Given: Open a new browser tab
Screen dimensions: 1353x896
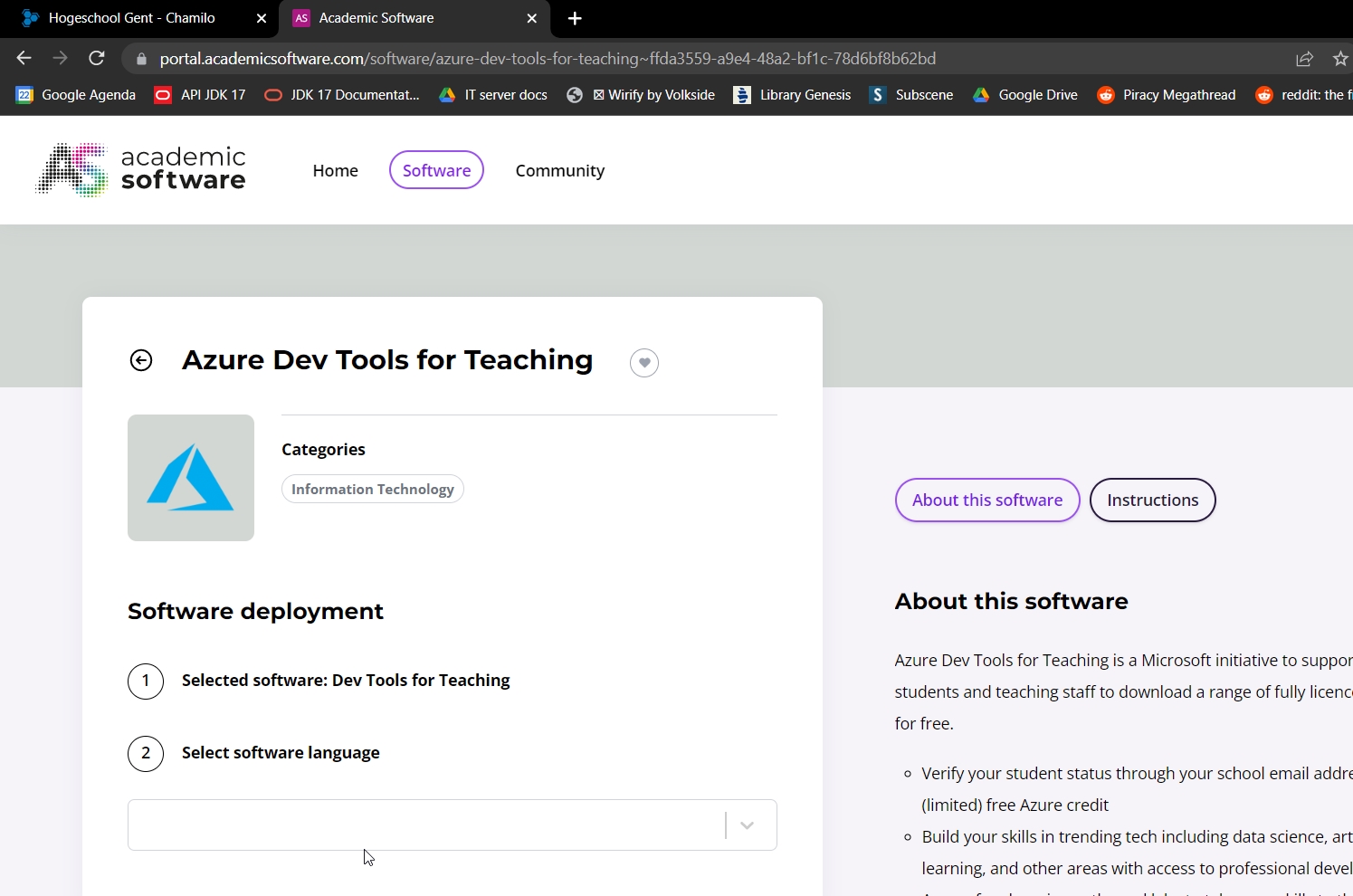Looking at the screenshot, I should point(575,18).
